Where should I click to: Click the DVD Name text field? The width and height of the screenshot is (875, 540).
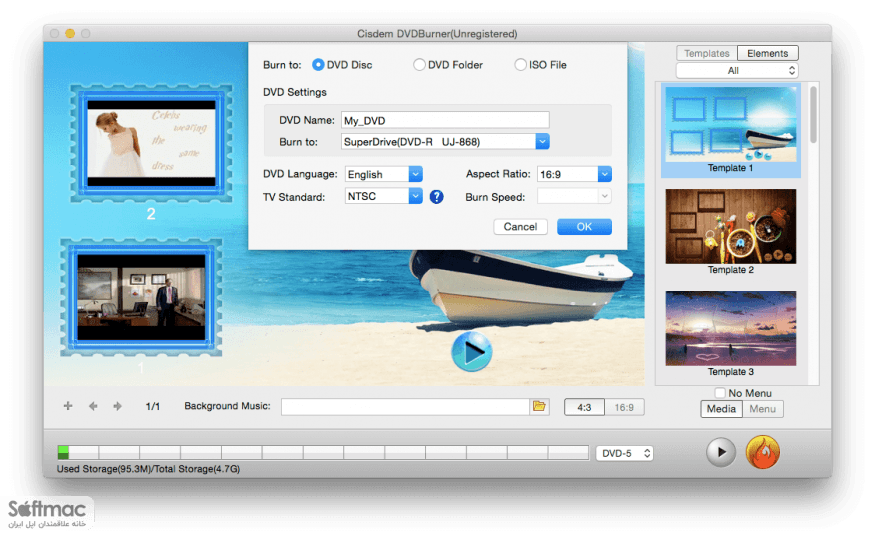point(445,120)
